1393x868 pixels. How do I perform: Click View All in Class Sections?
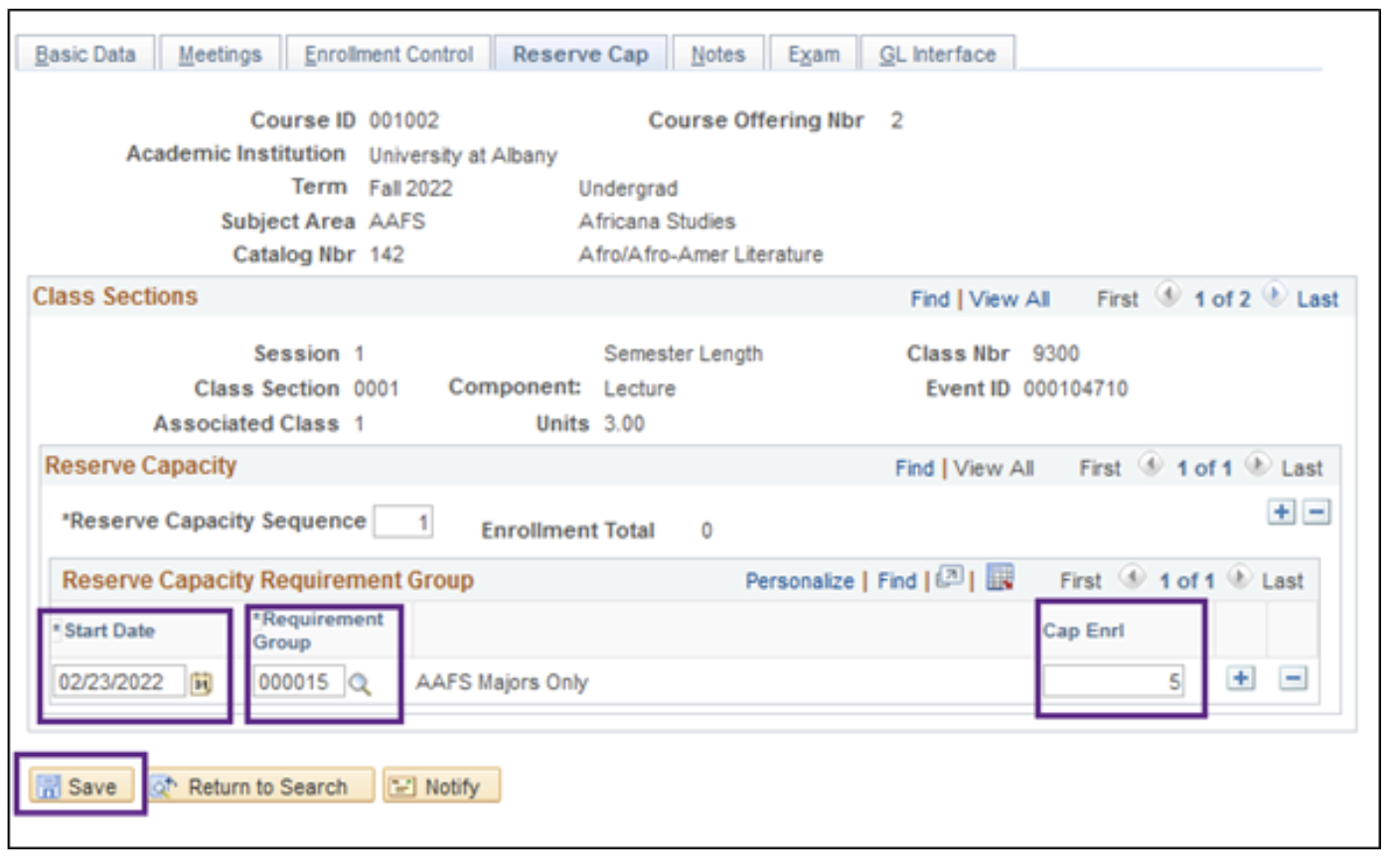[x=1008, y=299]
